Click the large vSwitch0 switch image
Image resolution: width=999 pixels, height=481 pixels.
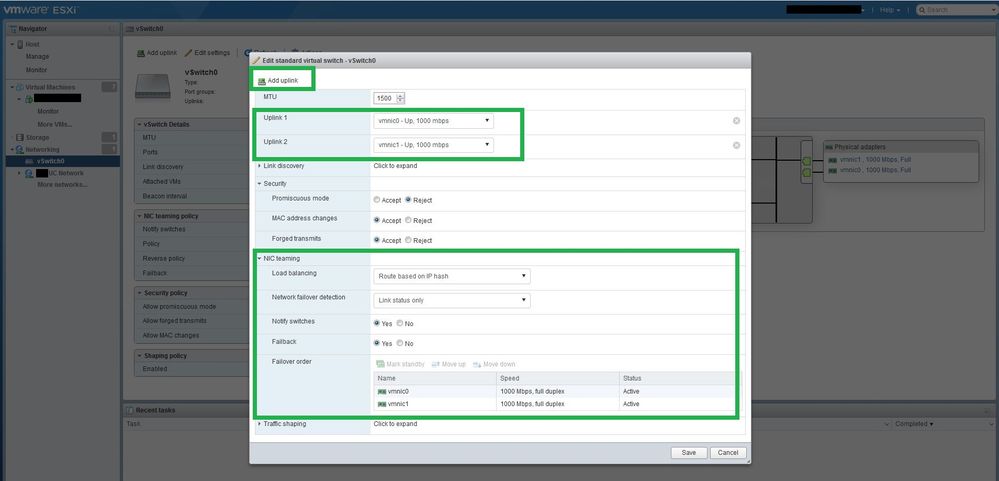click(153, 87)
